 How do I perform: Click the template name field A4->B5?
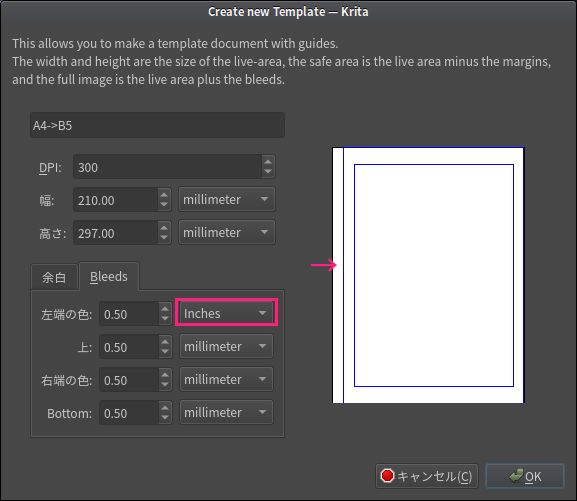(x=157, y=125)
